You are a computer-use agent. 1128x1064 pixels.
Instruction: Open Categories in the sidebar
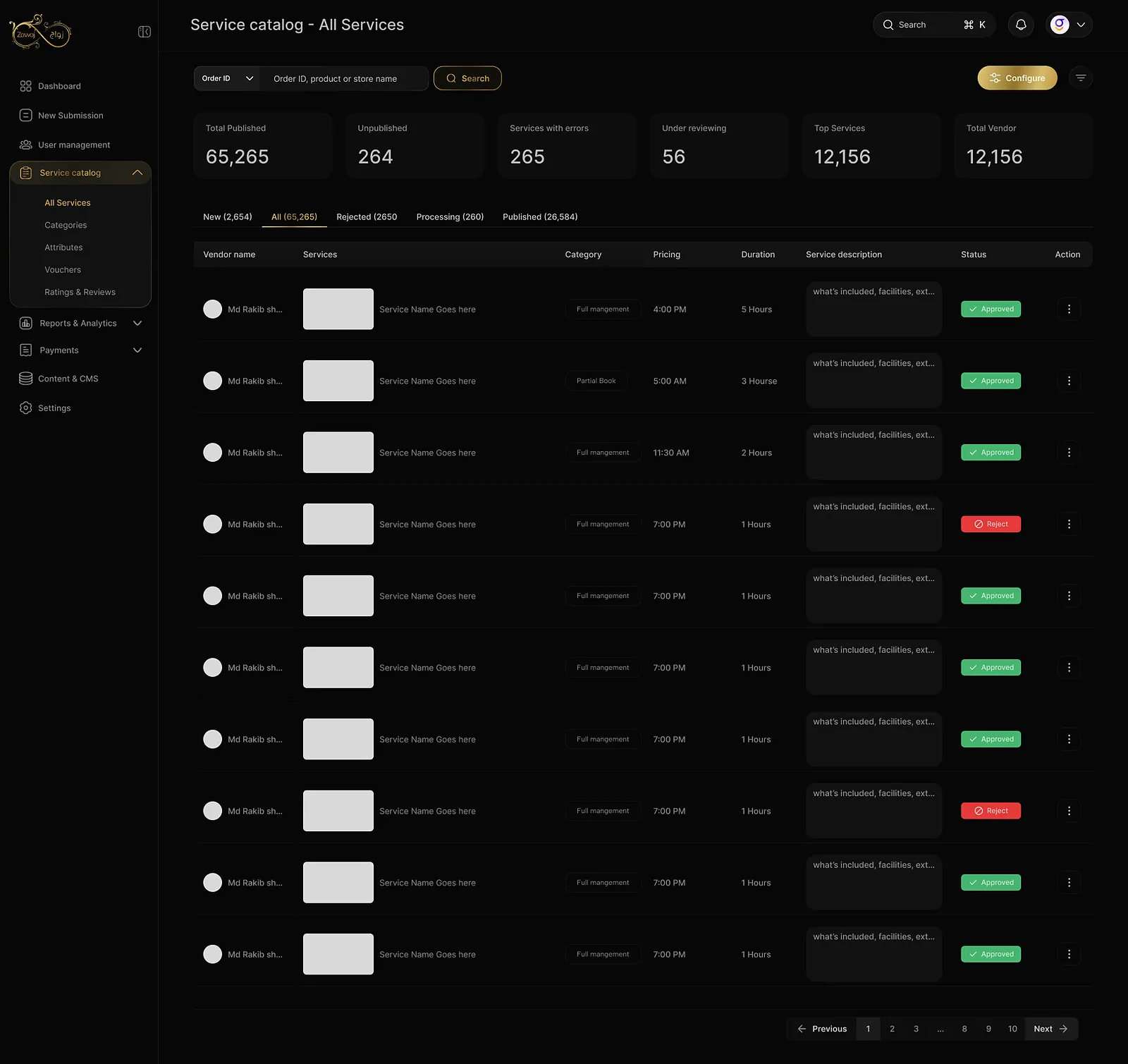[66, 225]
